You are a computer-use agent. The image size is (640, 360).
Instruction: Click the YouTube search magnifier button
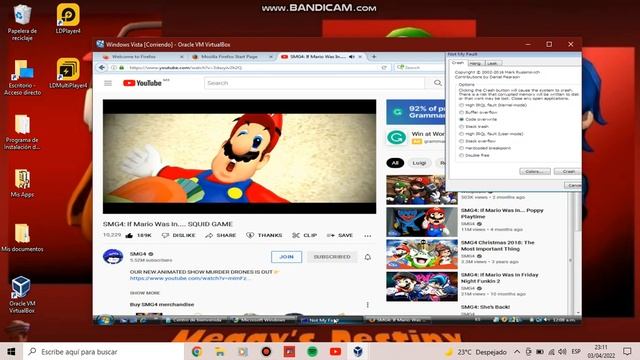(438, 83)
